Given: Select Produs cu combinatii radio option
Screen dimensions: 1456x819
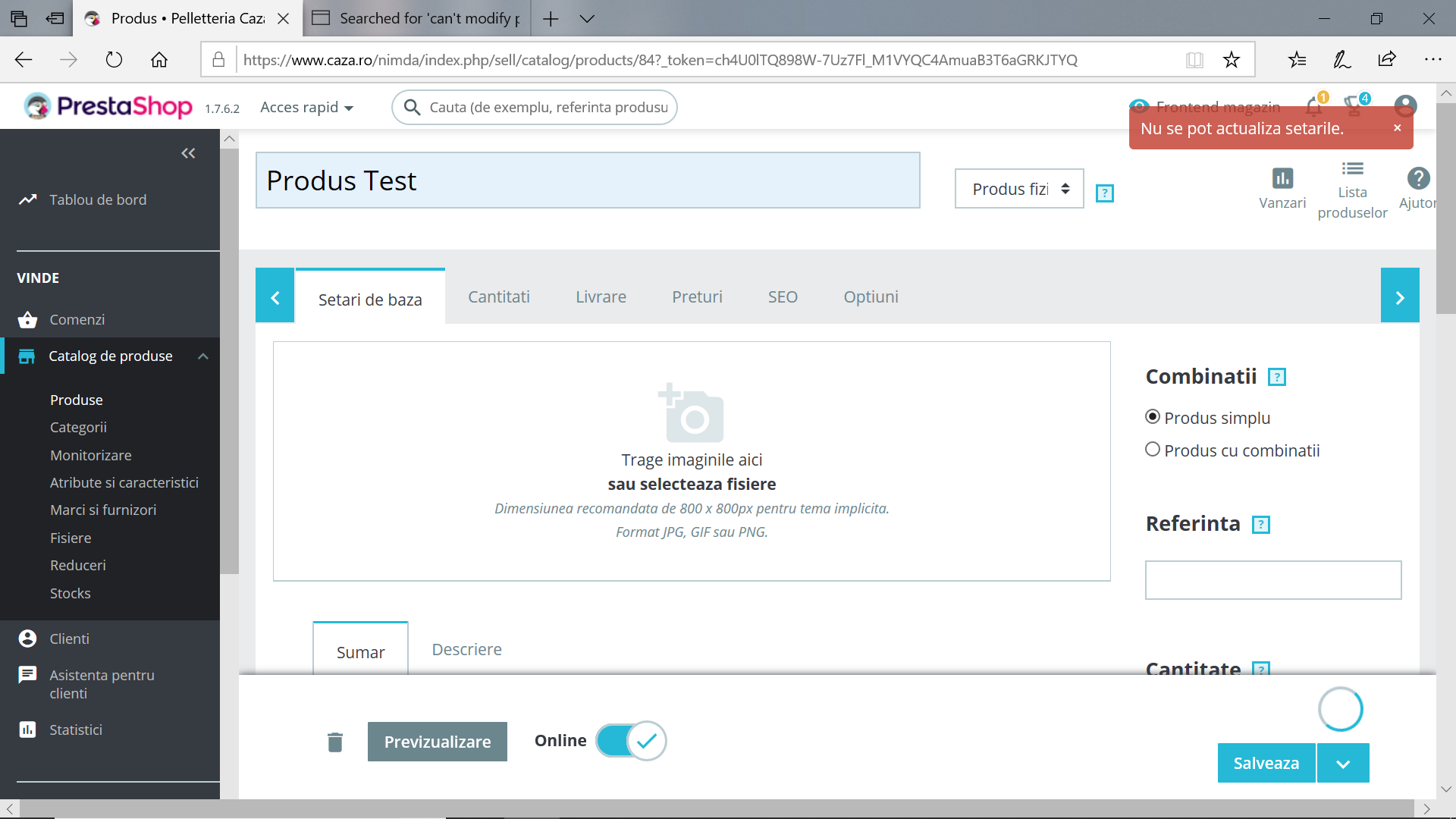Looking at the screenshot, I should pyautogui.click(x=1153, y=450).
